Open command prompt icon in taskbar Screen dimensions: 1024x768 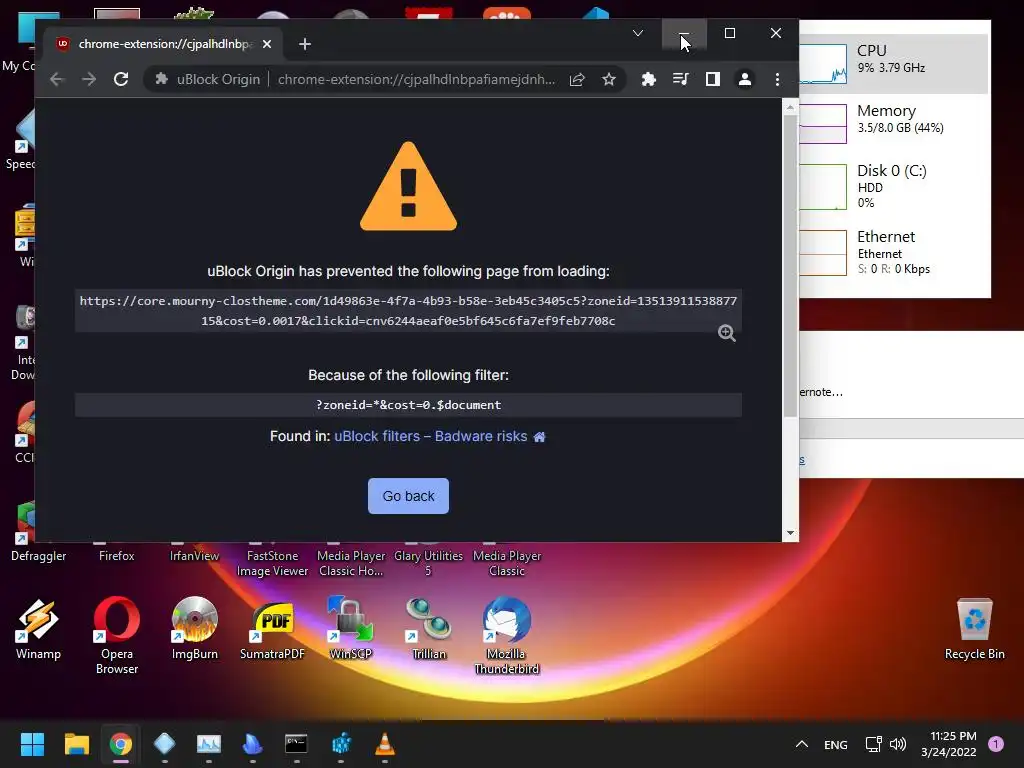click(x=296, y=744)
